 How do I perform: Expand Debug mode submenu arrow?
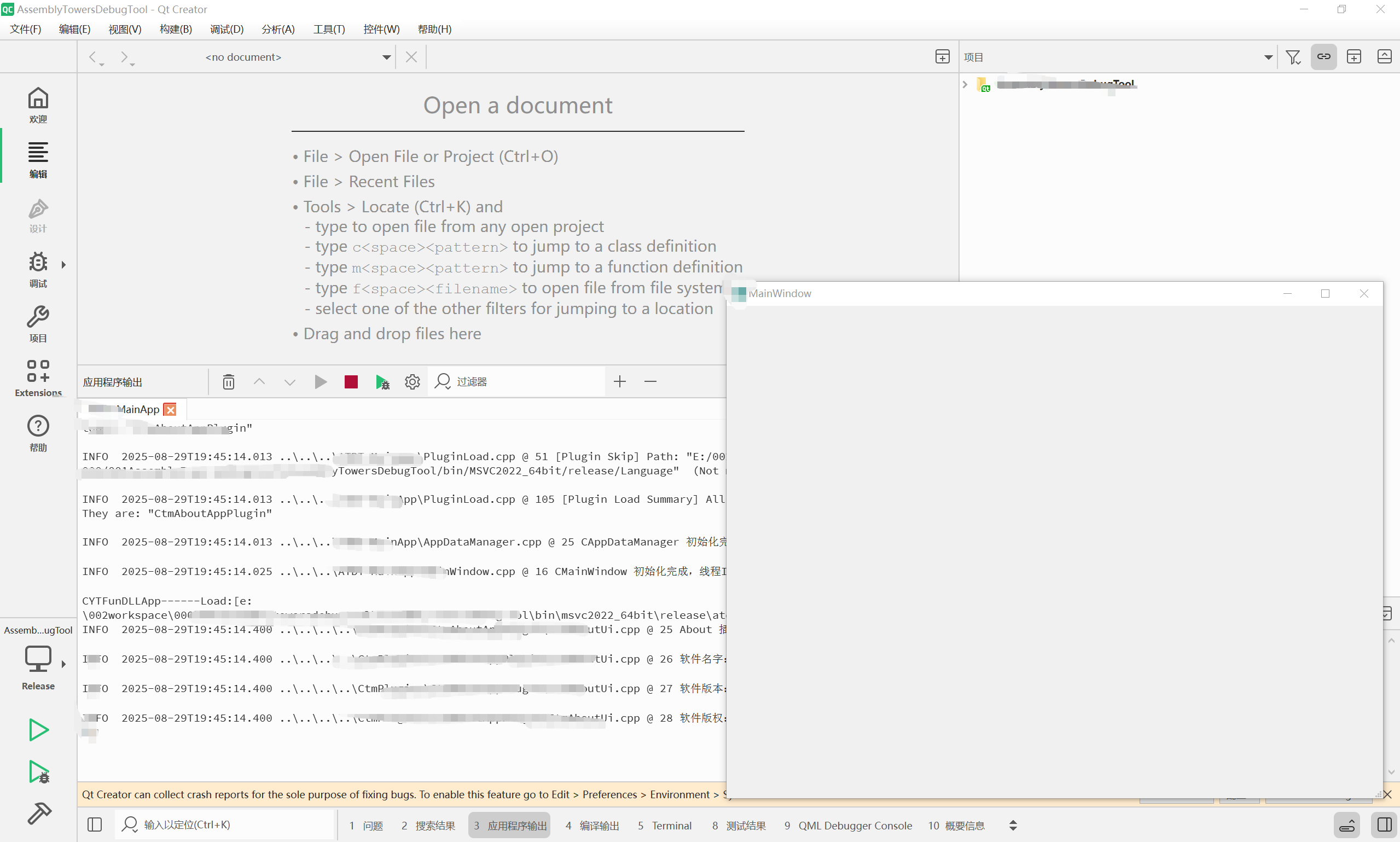63,264
